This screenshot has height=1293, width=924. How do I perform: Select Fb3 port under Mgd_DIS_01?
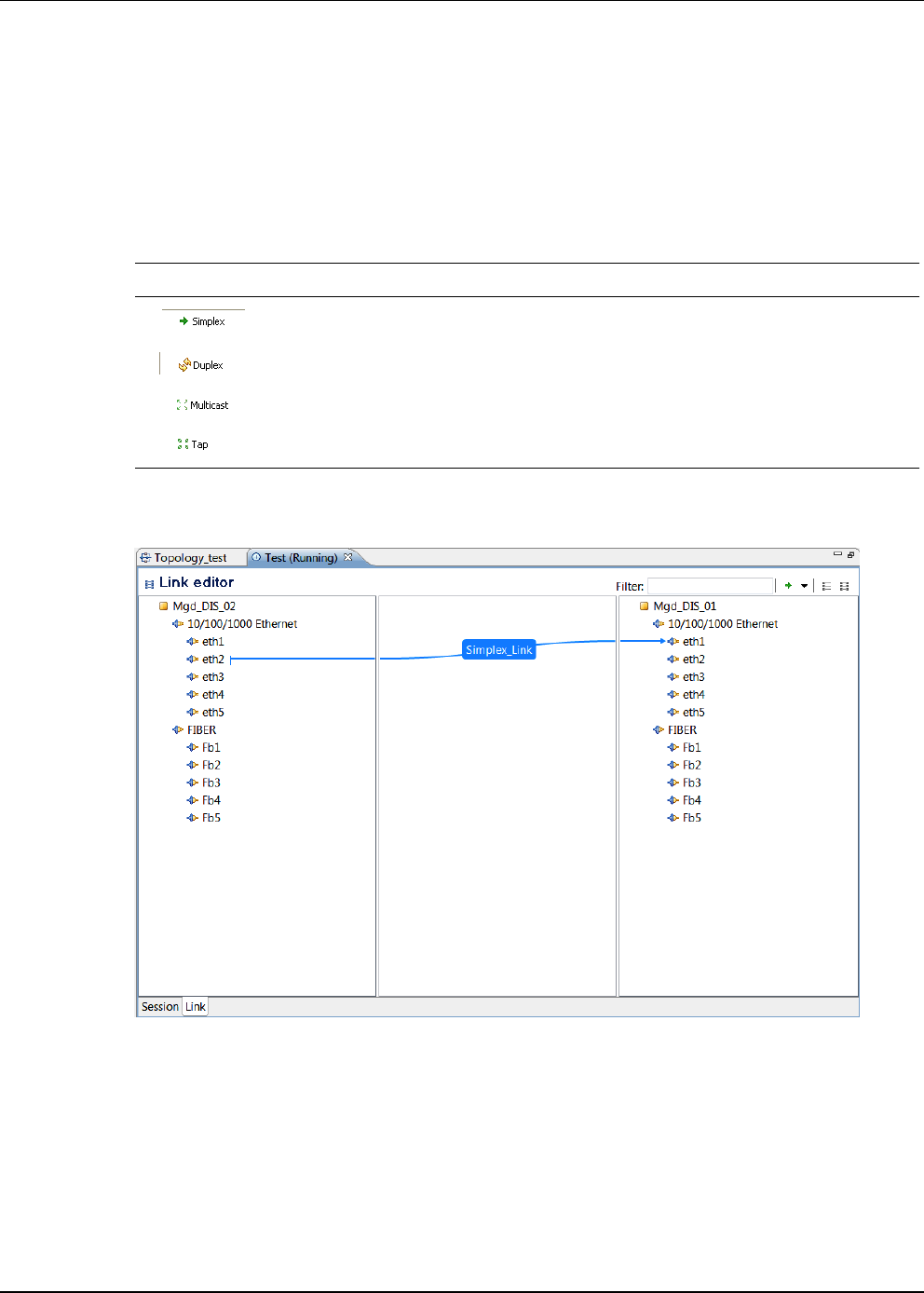(x=692, y=783)
